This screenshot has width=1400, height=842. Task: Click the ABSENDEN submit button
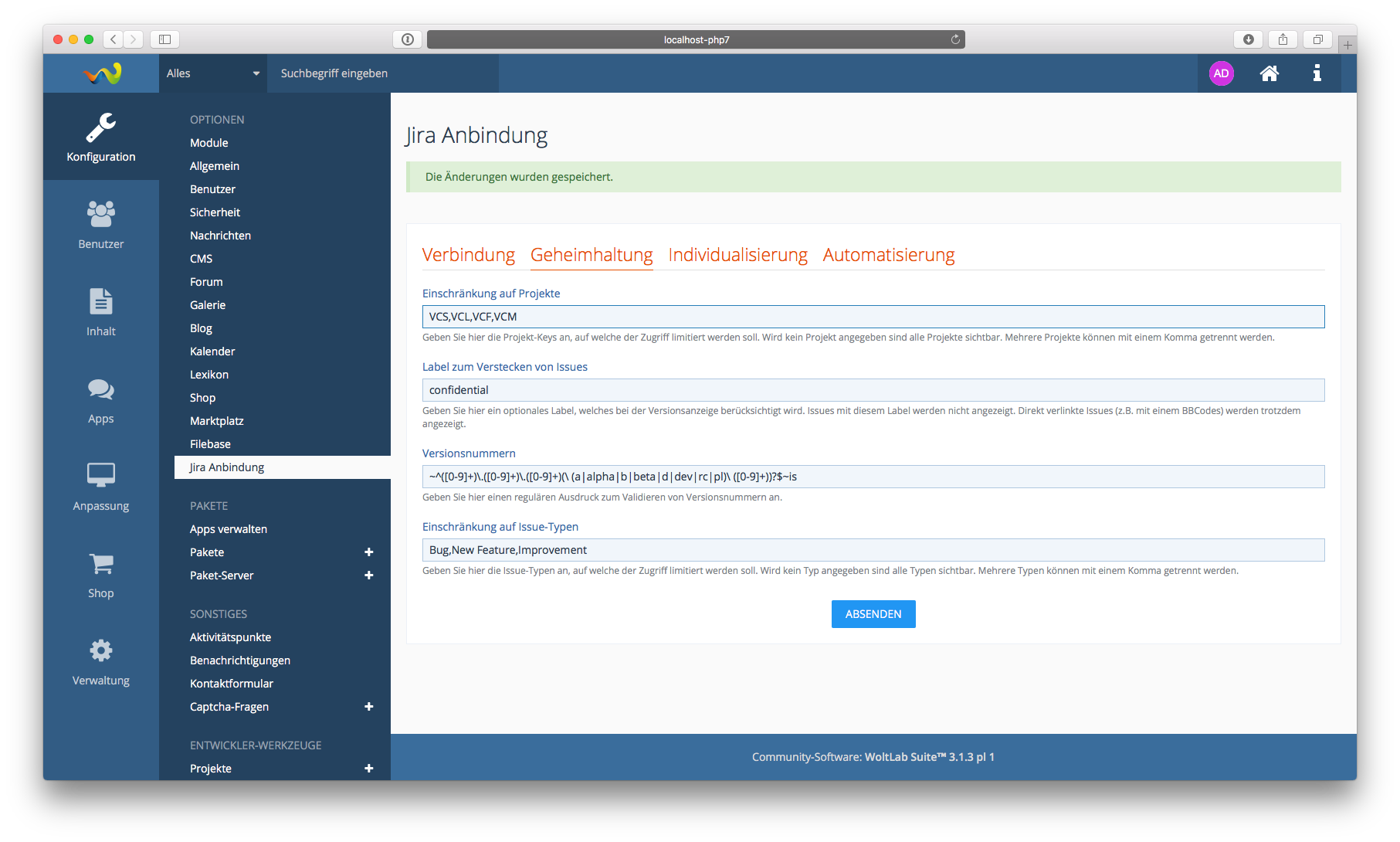click(x=873, y=614)
